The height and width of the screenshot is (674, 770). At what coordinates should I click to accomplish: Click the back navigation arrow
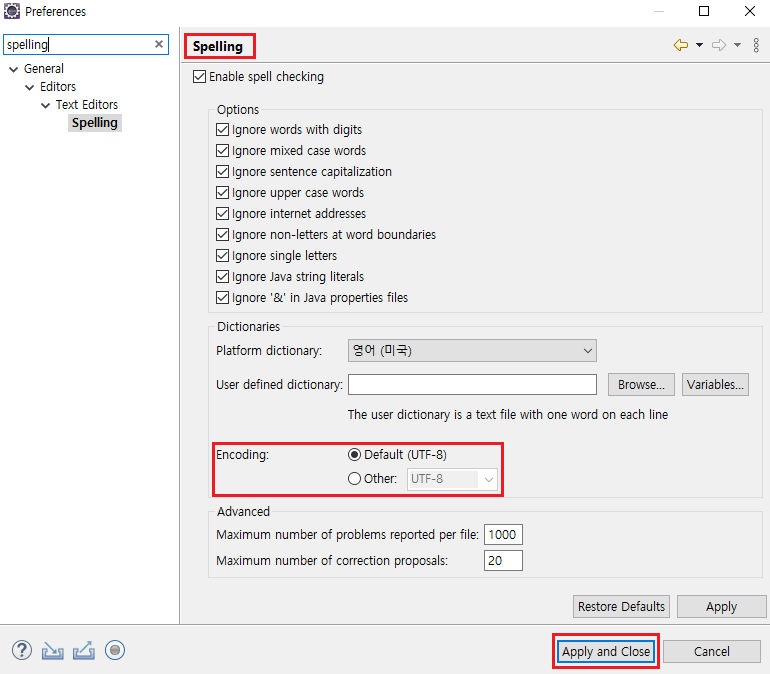681,45
